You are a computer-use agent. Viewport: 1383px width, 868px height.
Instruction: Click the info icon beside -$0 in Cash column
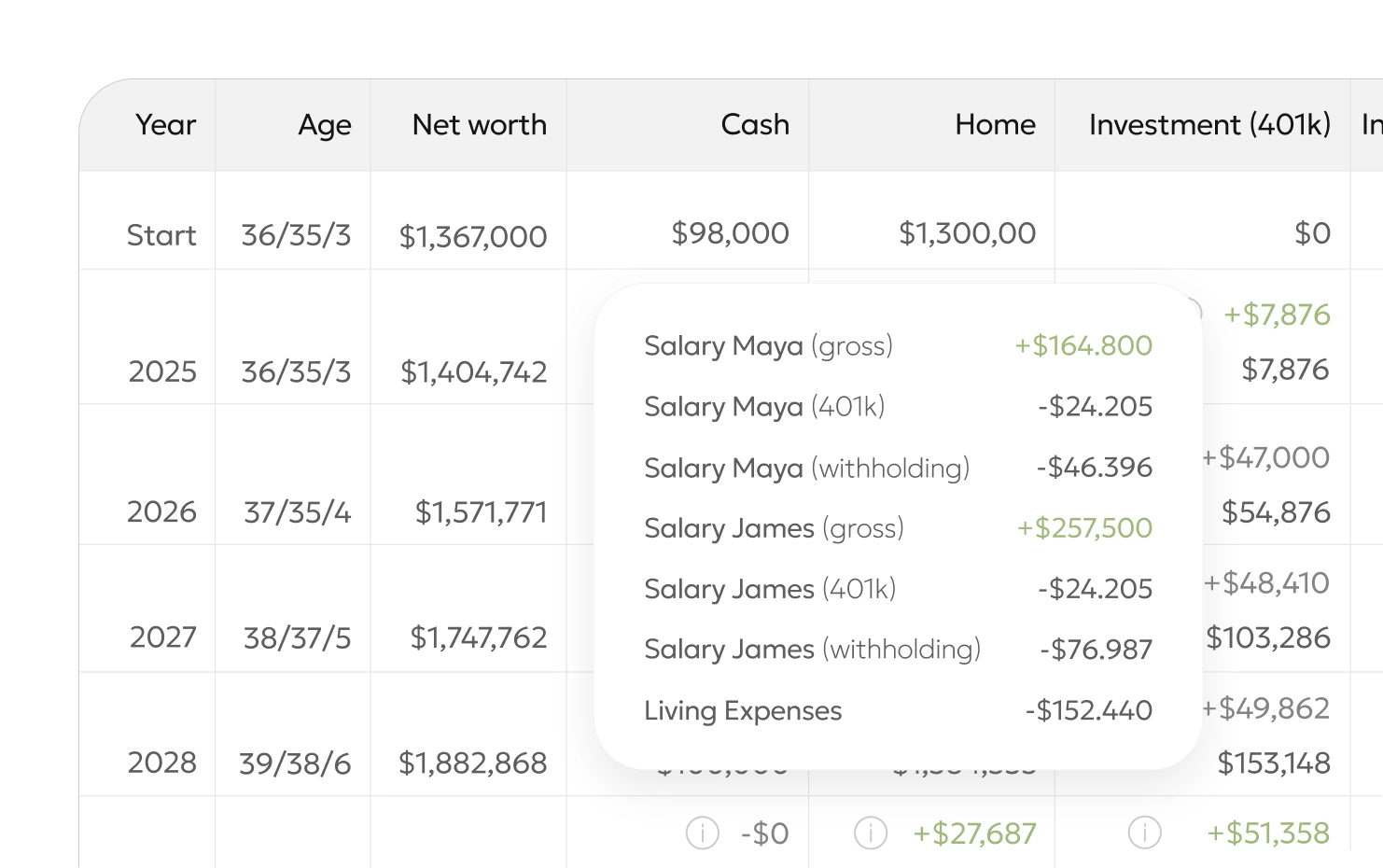702,833
